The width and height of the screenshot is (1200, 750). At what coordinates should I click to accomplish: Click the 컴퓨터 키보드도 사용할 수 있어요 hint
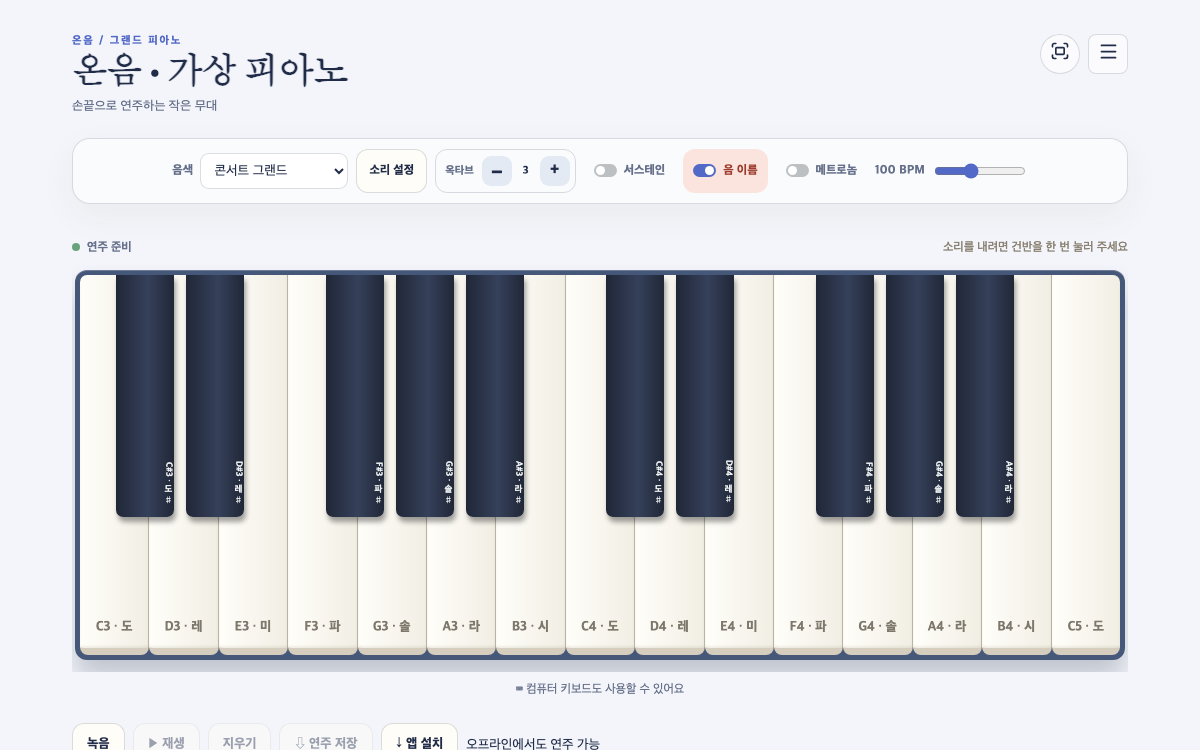click(600, 689)
